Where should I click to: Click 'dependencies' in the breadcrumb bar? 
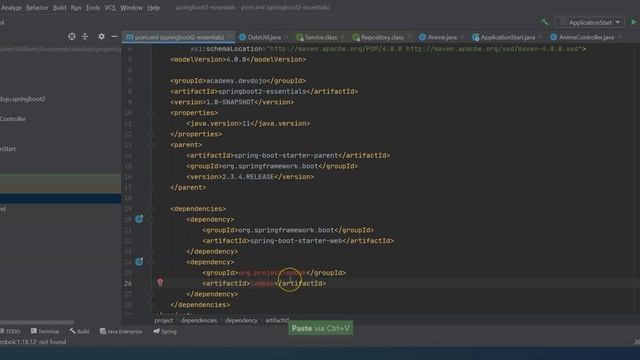199,320
